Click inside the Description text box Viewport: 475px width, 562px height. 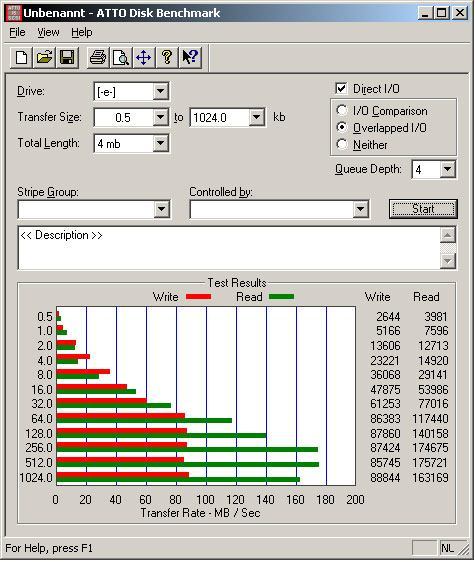(229, 248)
